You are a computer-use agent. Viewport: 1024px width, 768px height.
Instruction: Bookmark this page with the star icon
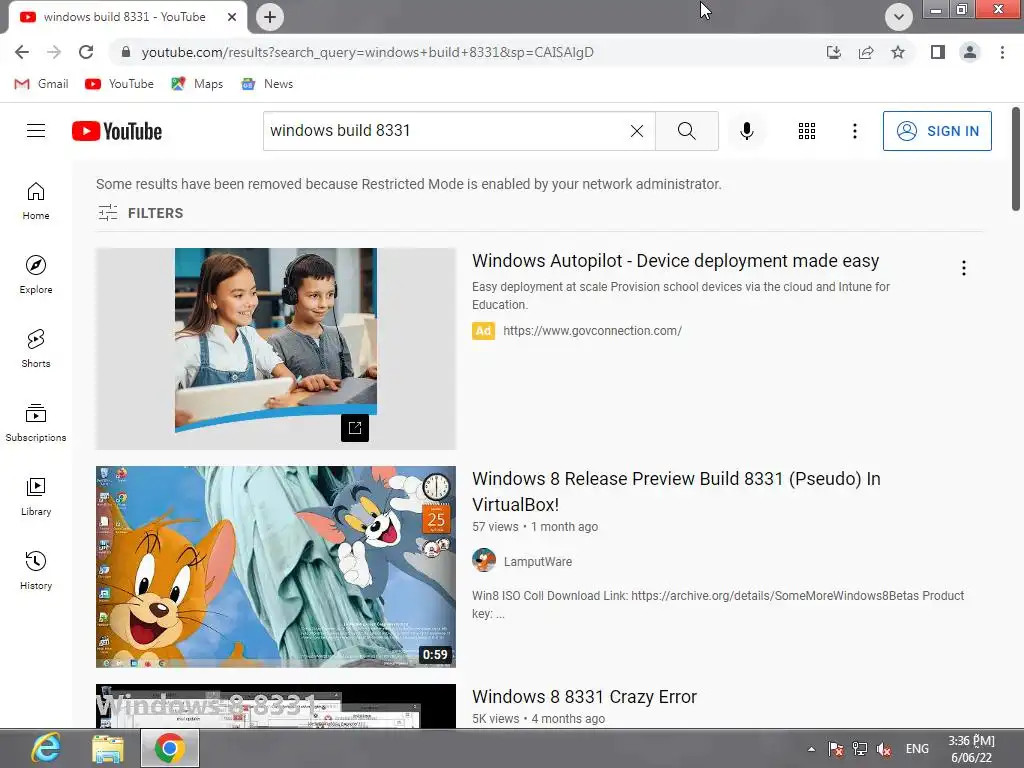pos(898,52)
